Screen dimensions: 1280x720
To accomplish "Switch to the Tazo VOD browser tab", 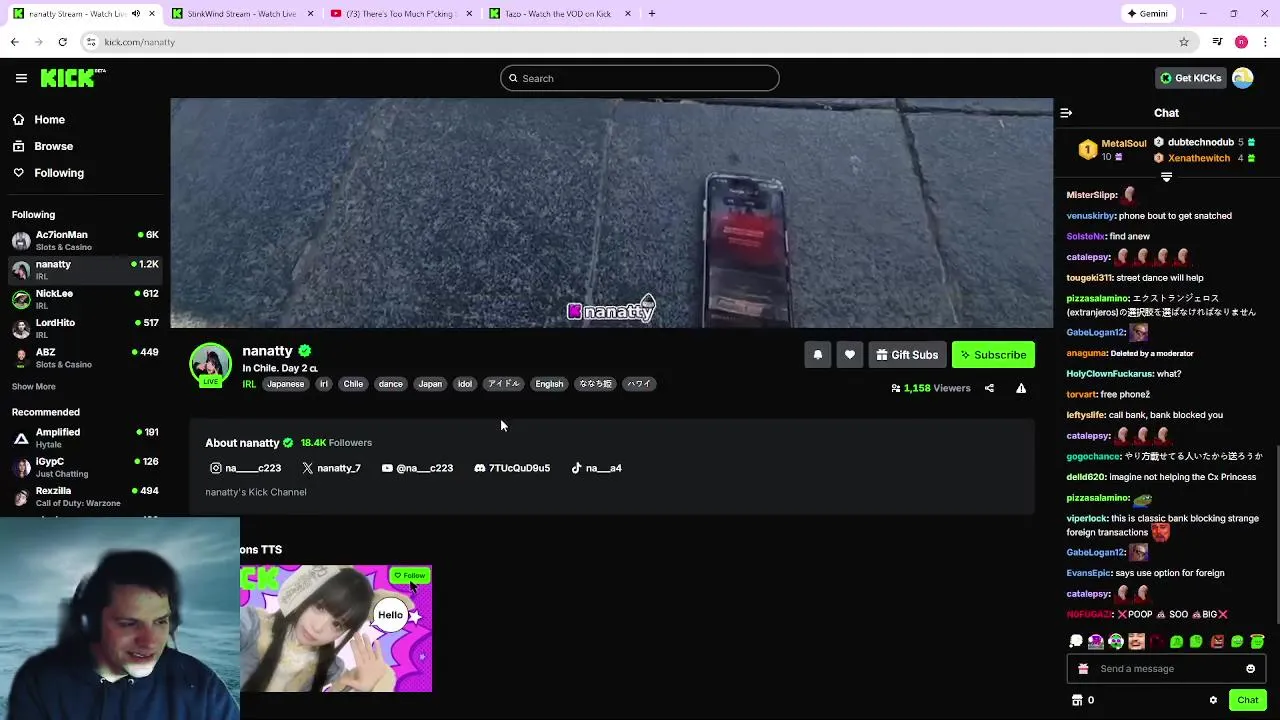I will tap(558, 14).
